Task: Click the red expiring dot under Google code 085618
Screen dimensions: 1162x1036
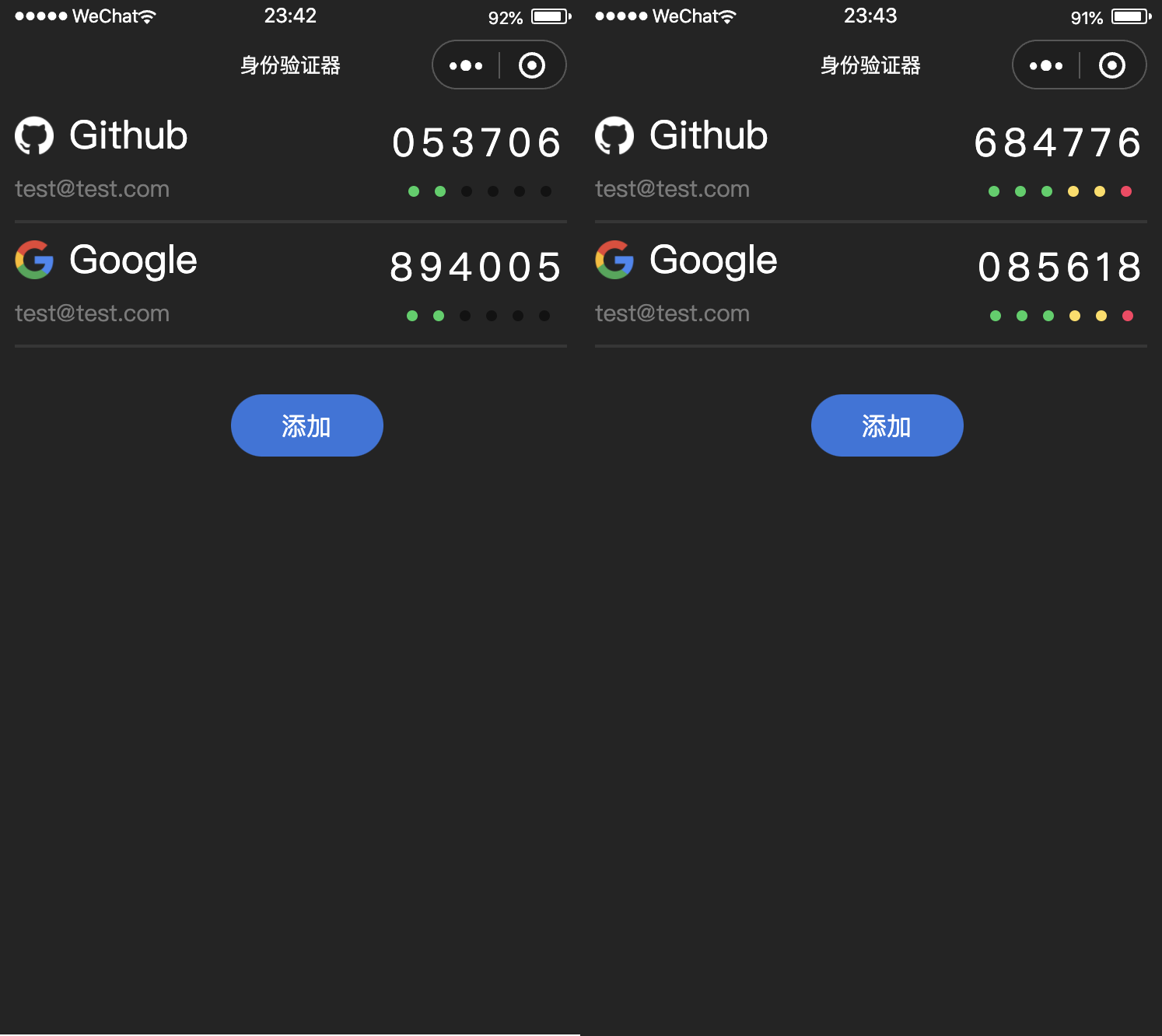Action: [x=1127, y=316]
